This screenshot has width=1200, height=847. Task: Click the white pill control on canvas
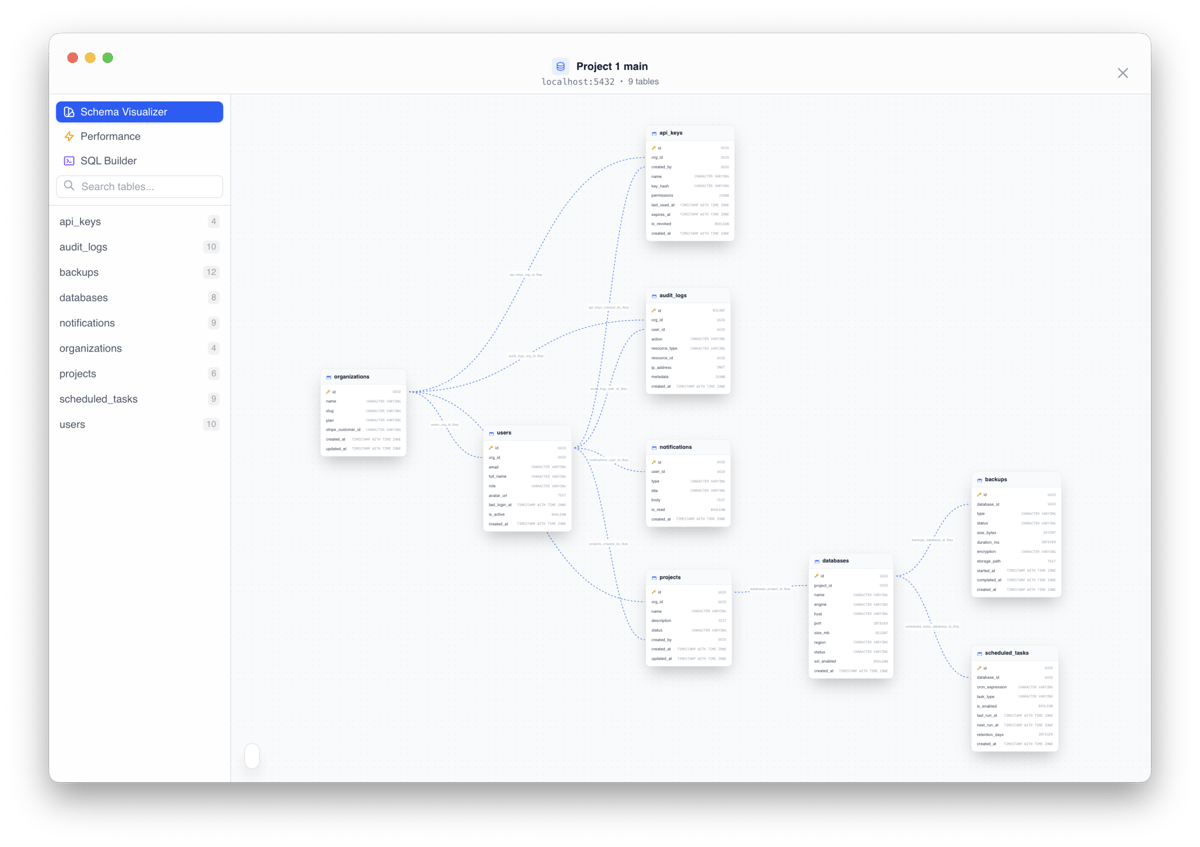pos(252,756)
